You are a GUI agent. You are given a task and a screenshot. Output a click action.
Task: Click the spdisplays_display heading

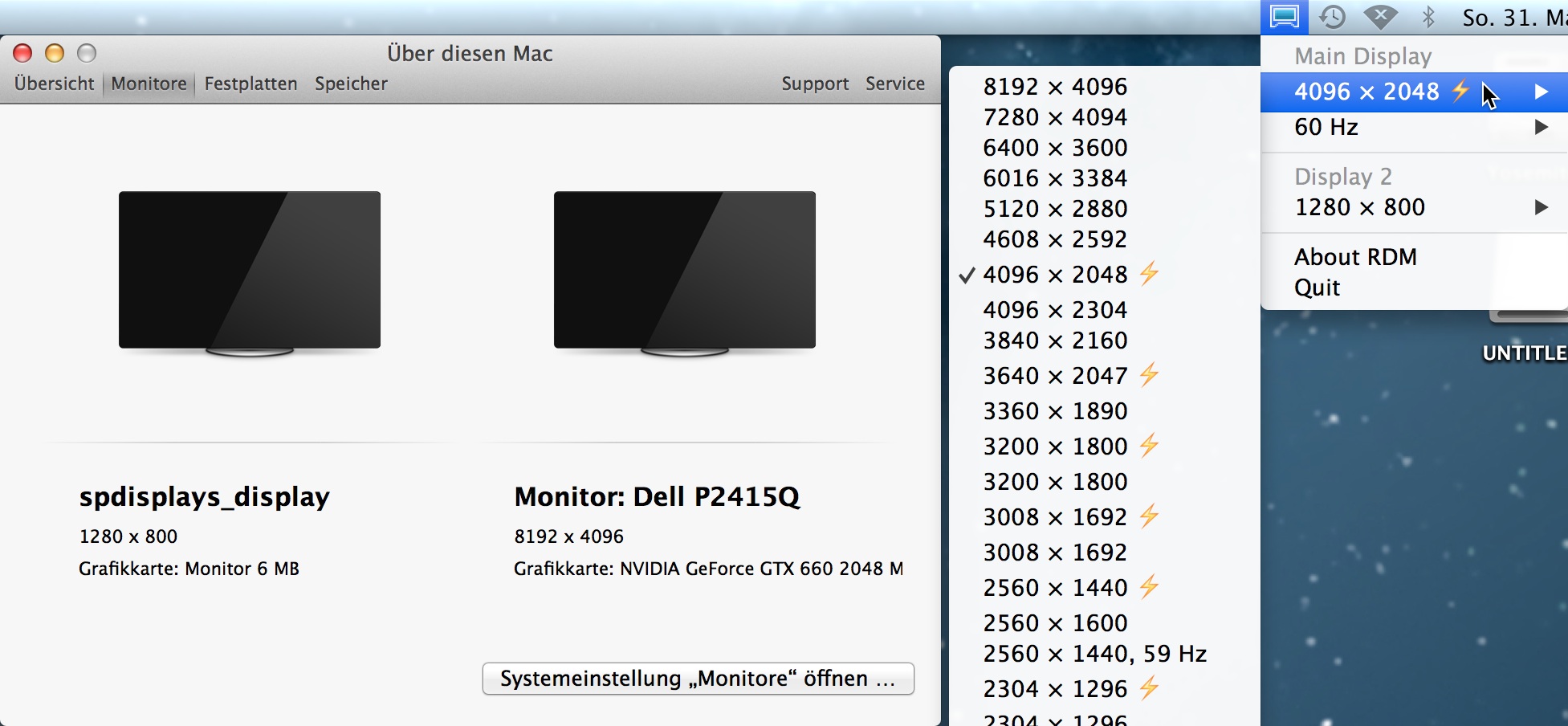click(204, 498)
